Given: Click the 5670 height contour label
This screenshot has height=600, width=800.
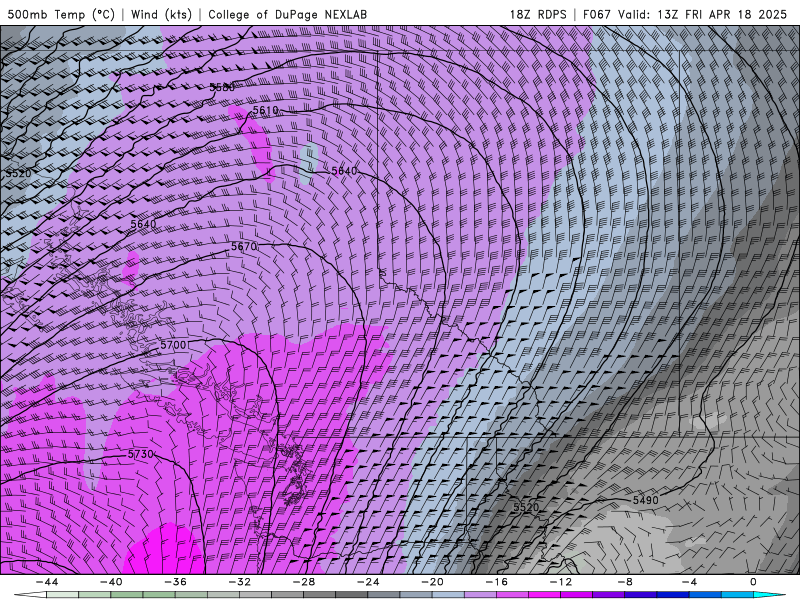Looking at the screenshot, I should [244, 246].
